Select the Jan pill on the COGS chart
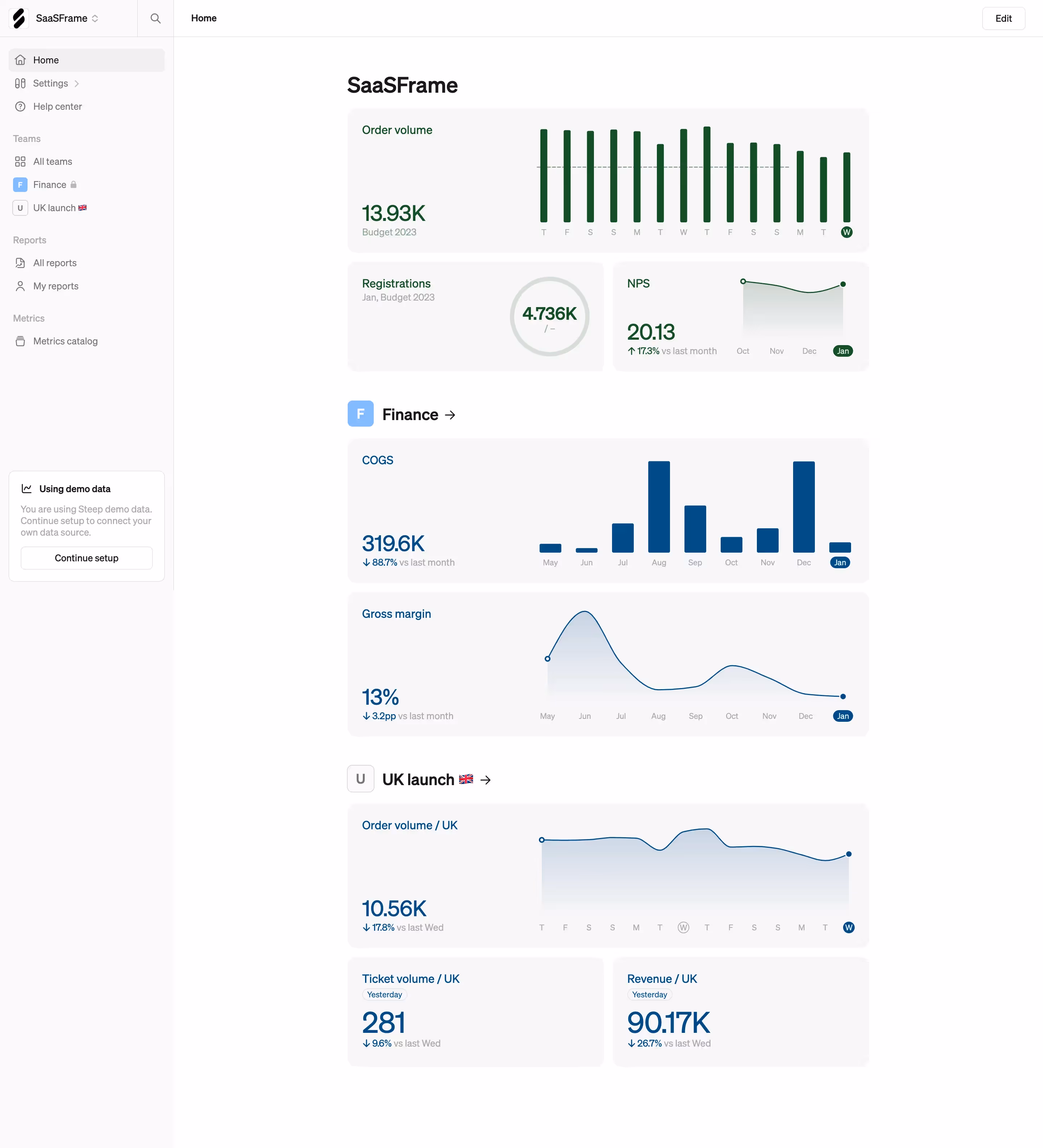The image size is (1043, 1148). pyautogui.click(x=840, y=562)
